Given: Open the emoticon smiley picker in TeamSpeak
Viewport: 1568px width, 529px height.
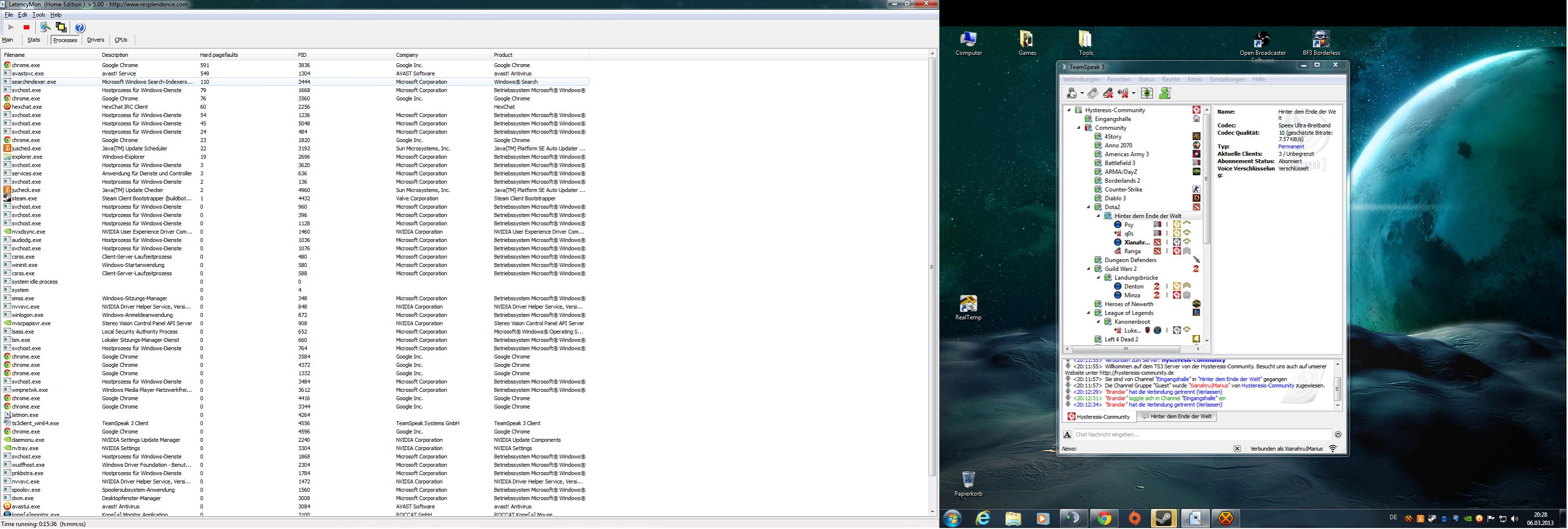Looking at the screenshot, I should [x=1338, y=434].
